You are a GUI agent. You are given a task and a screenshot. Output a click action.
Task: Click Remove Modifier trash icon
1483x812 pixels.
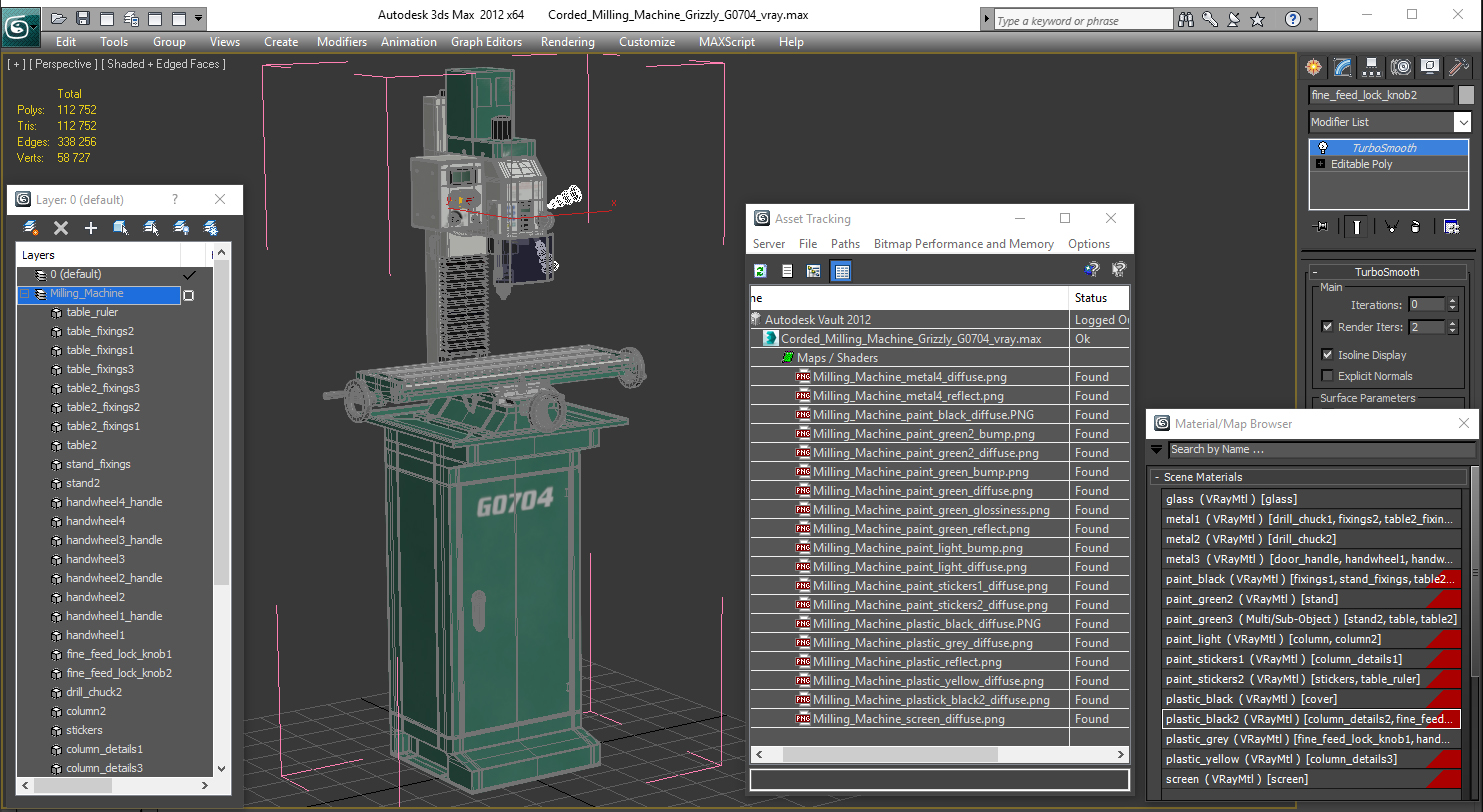(x=1415, y=227)
